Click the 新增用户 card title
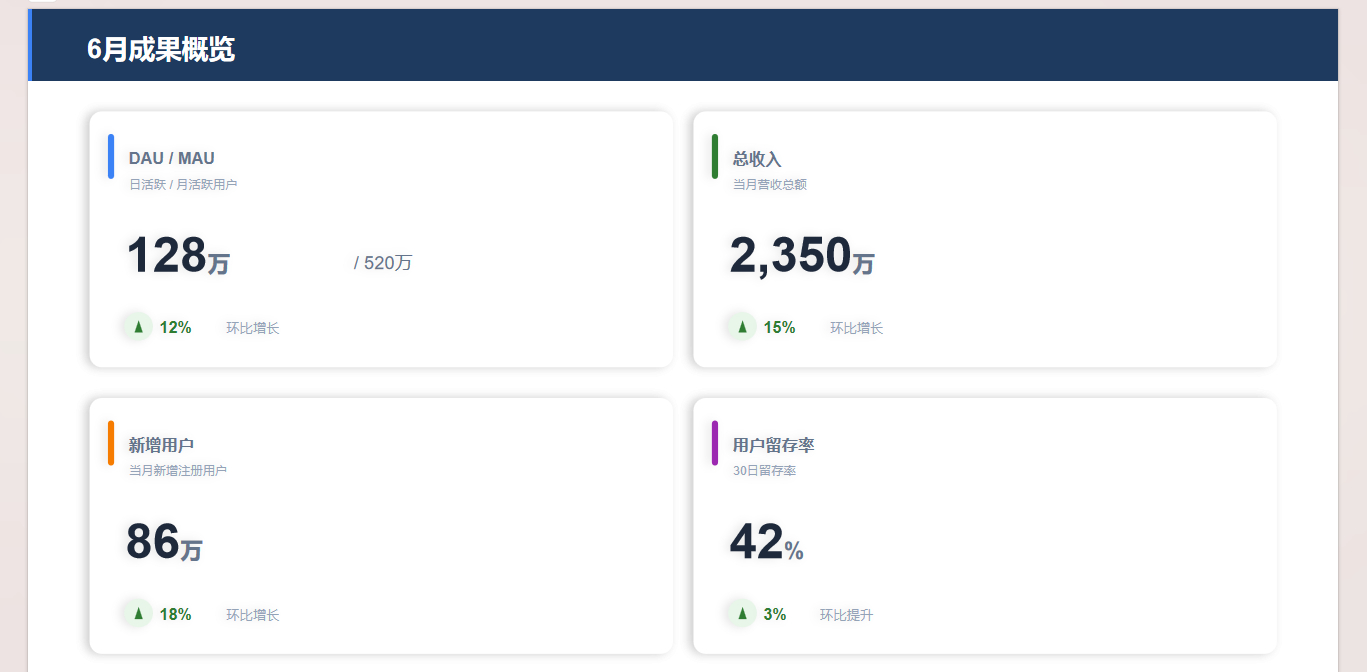 point(161,445)
